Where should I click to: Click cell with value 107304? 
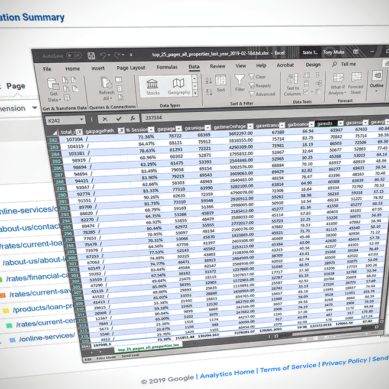click(x=75, y=139)
